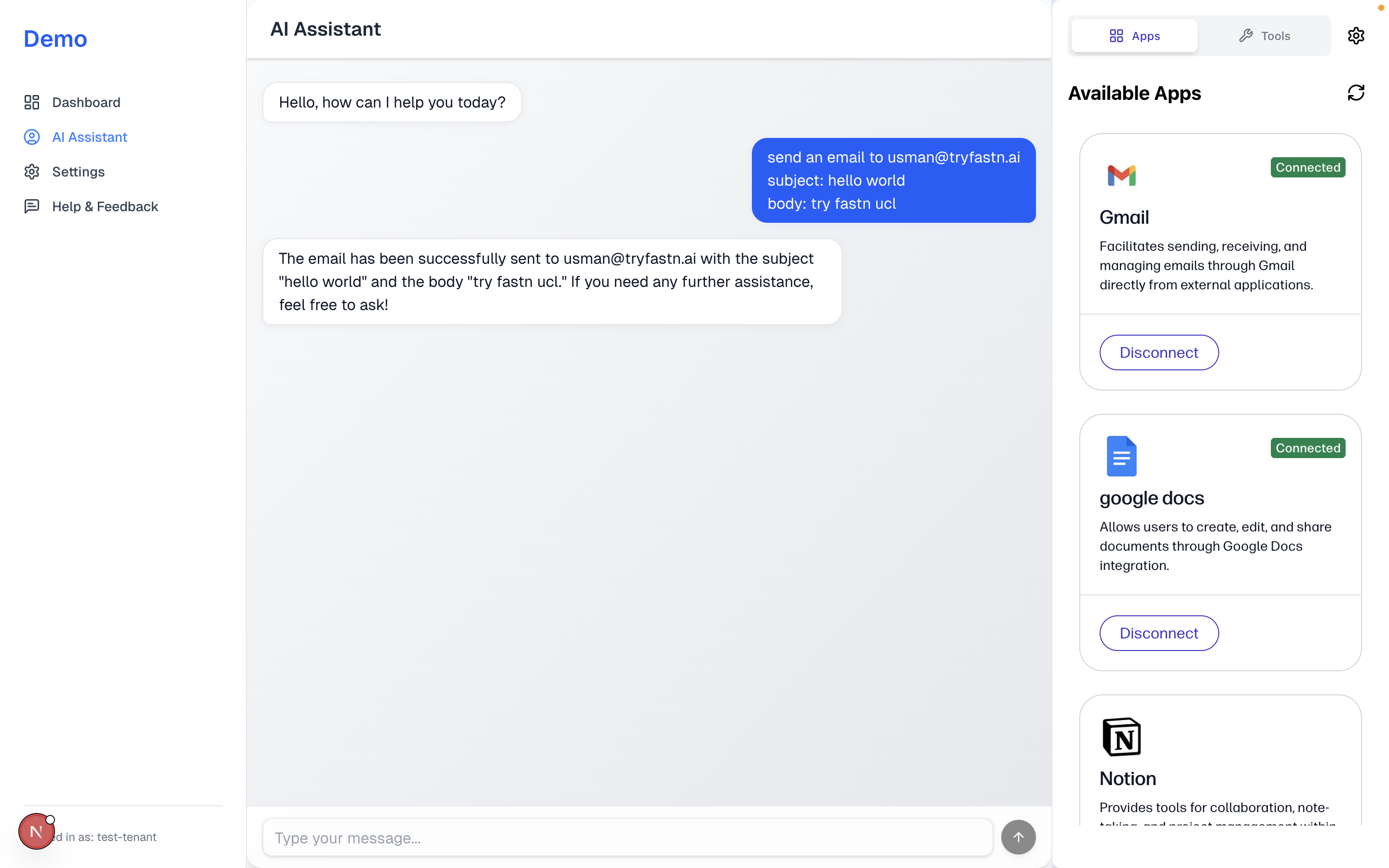The width and height of the screenshot is (1389, 868).
Task: Open Settings from the sidebar
Action: (78, 172)
